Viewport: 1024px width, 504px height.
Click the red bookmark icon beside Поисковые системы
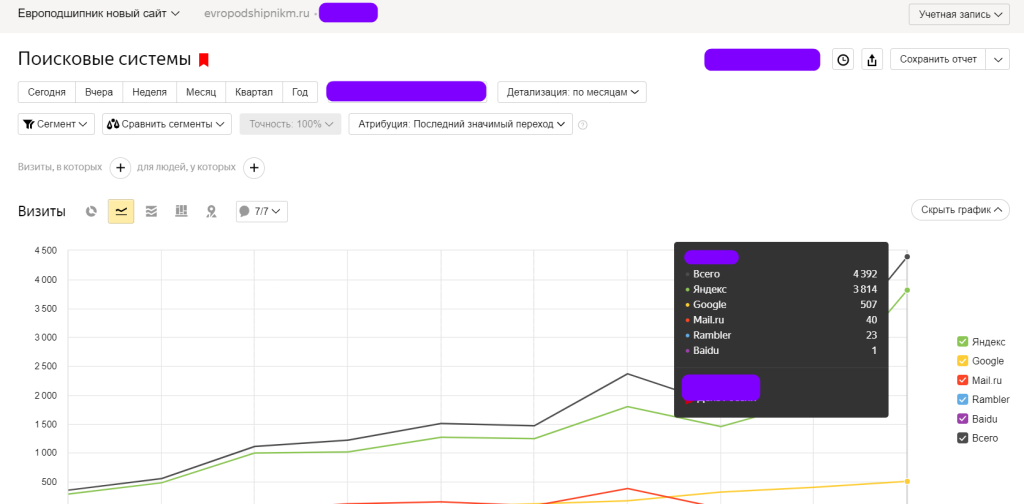(x=204, y=60)
